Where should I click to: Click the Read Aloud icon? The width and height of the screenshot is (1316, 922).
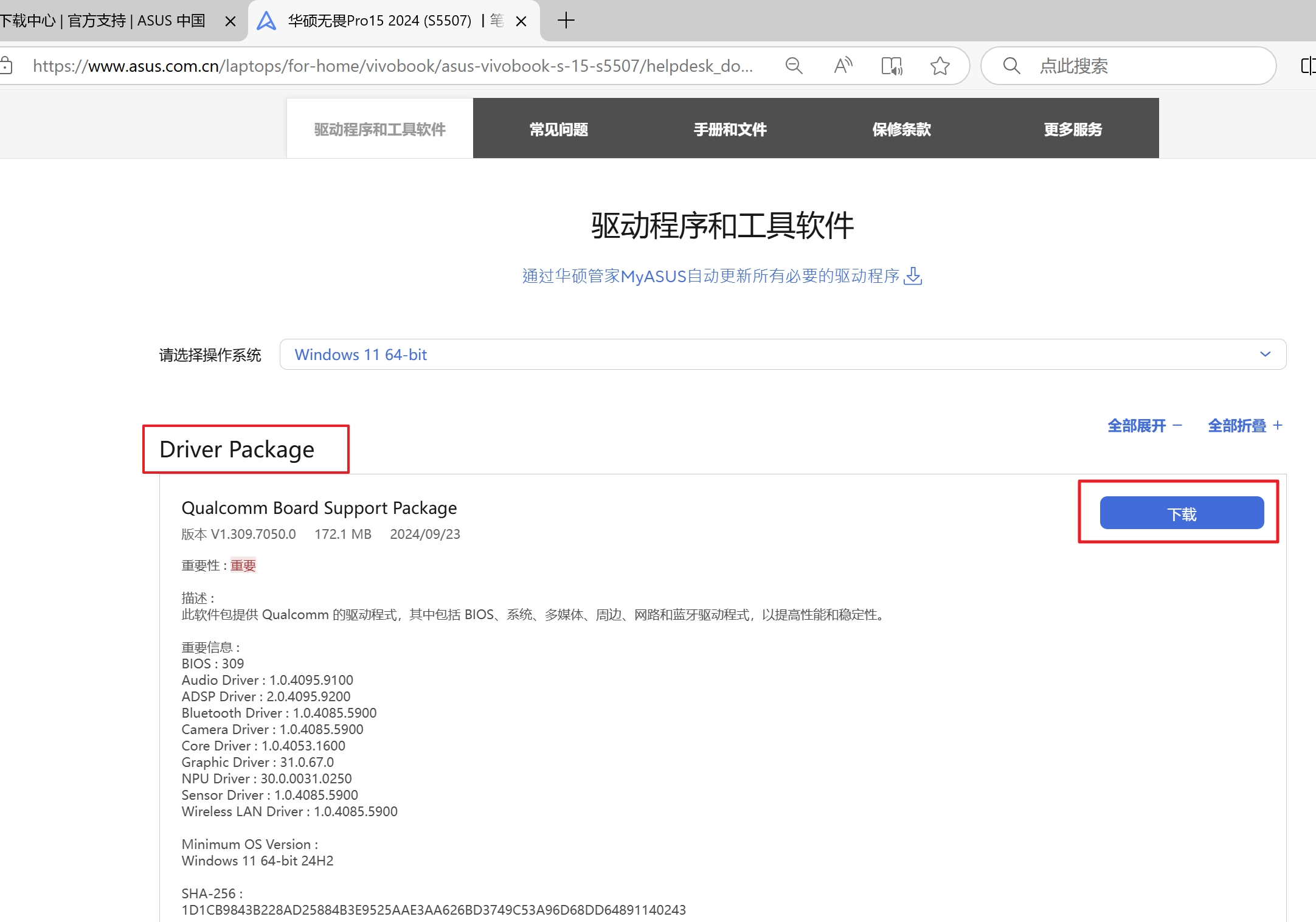point(843,66)
